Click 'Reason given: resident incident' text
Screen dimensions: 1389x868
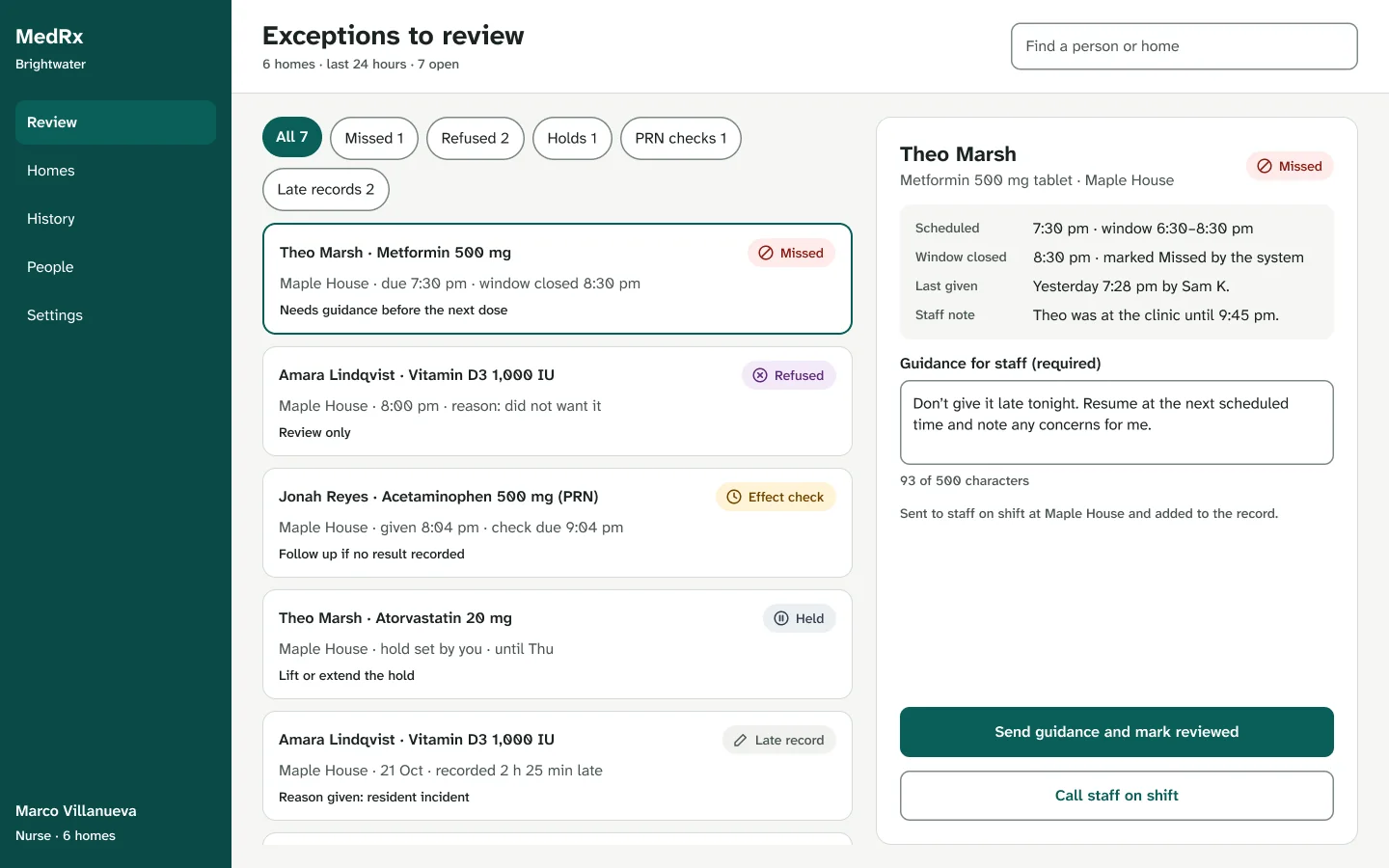pos(374,798)
